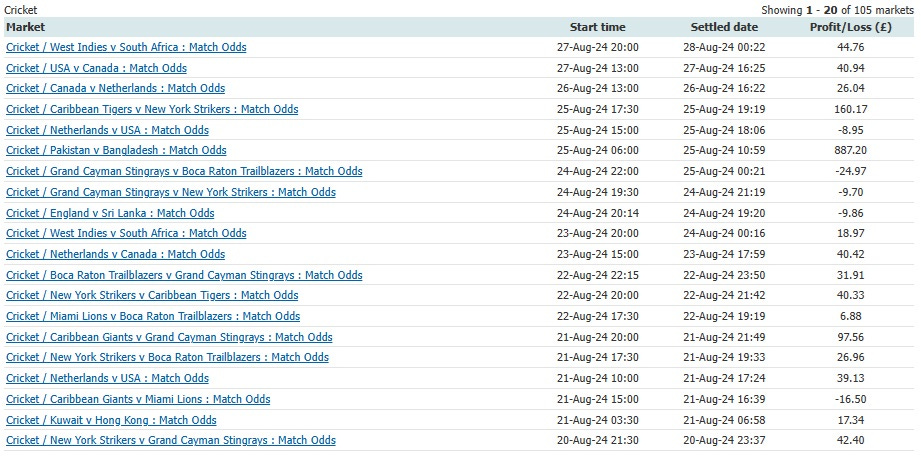The height and width of the screenshot is (458, 921).
Task: Select the -8.95 loss value
Action: coord(851,130)
